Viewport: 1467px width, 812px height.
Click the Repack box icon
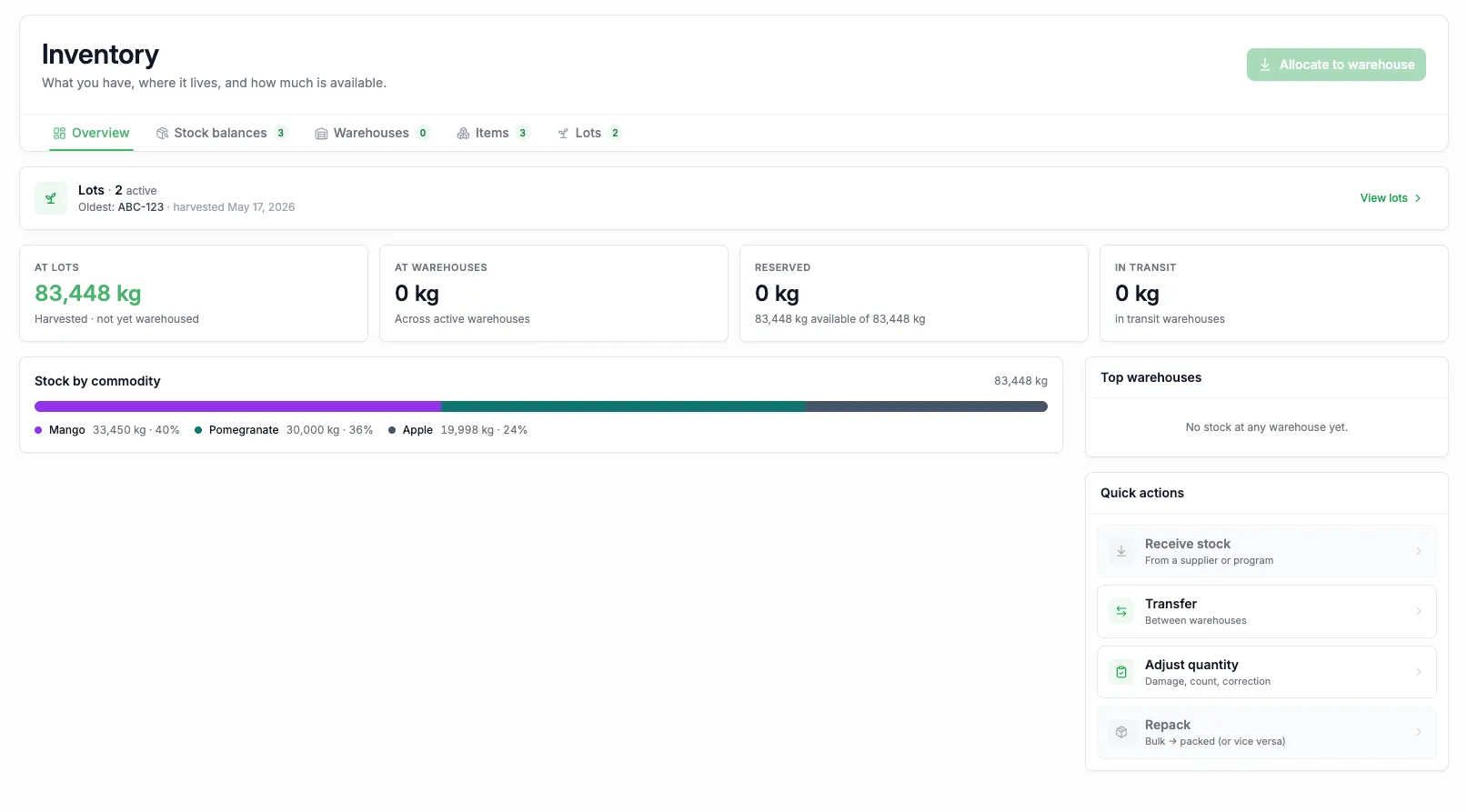click(1121, 732)
